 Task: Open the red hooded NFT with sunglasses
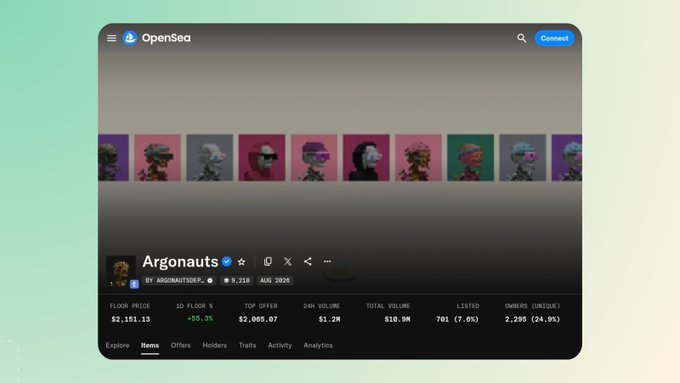coord(262,157)
